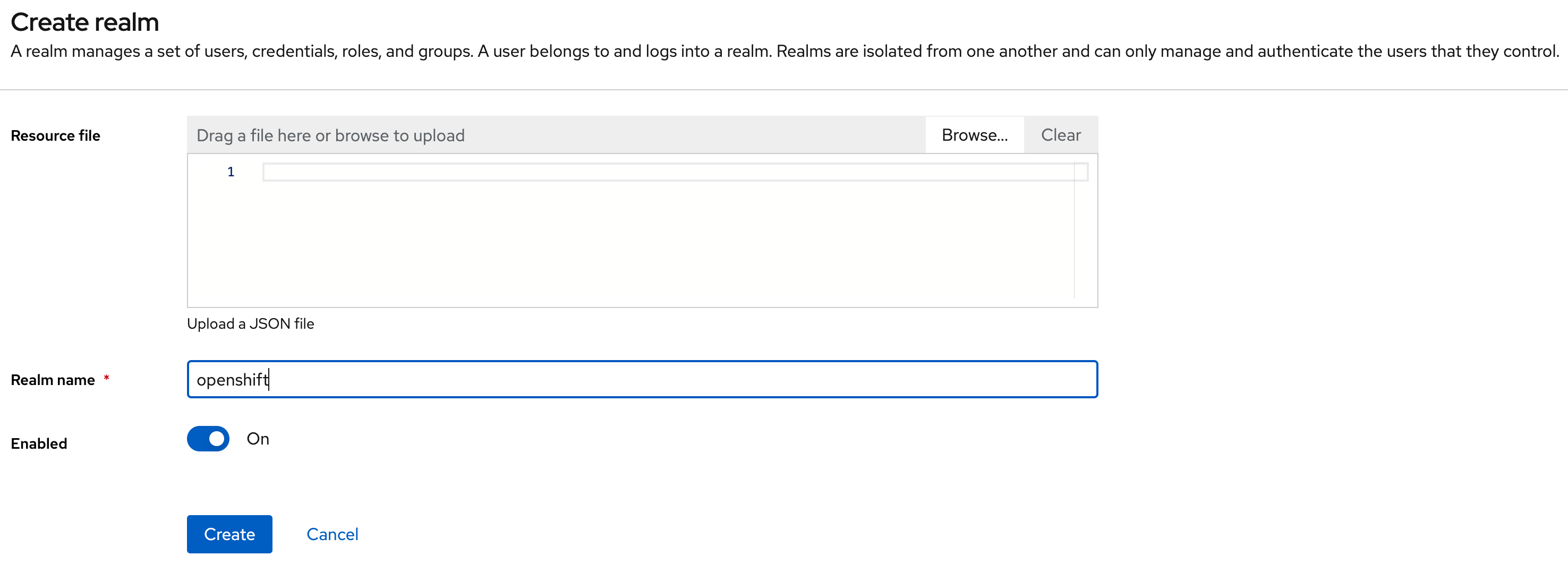Click the Enabled toggle control
This screenshot has width=1568, height=564.
point(208,439)
